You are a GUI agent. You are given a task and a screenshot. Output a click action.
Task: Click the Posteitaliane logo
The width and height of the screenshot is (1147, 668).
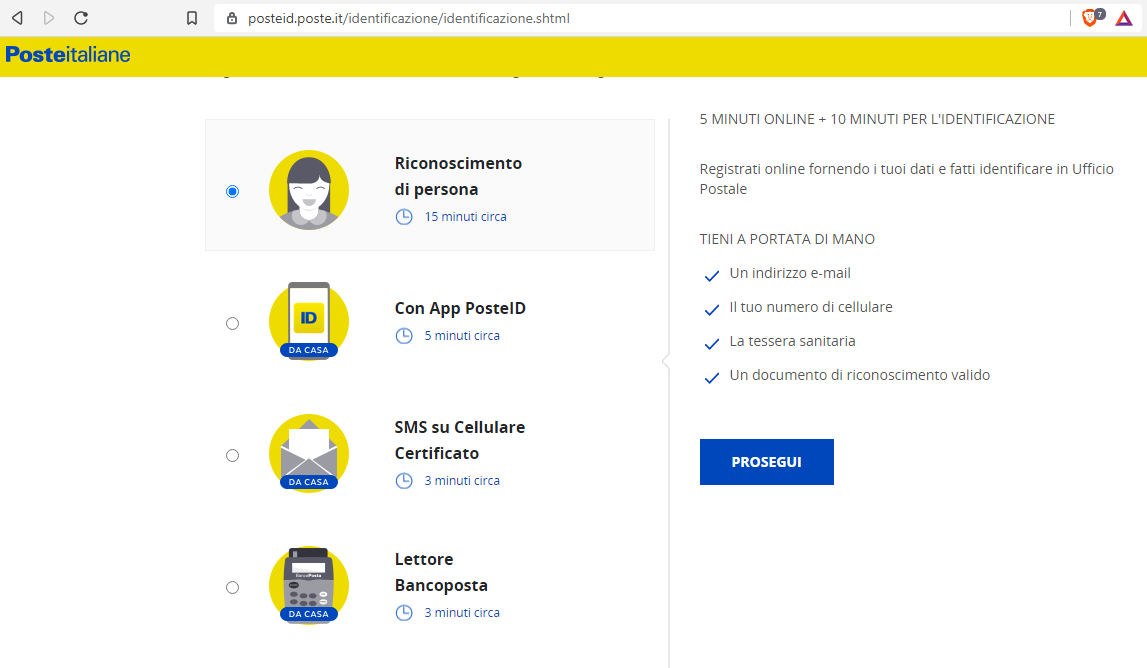[x=68, y=55]
